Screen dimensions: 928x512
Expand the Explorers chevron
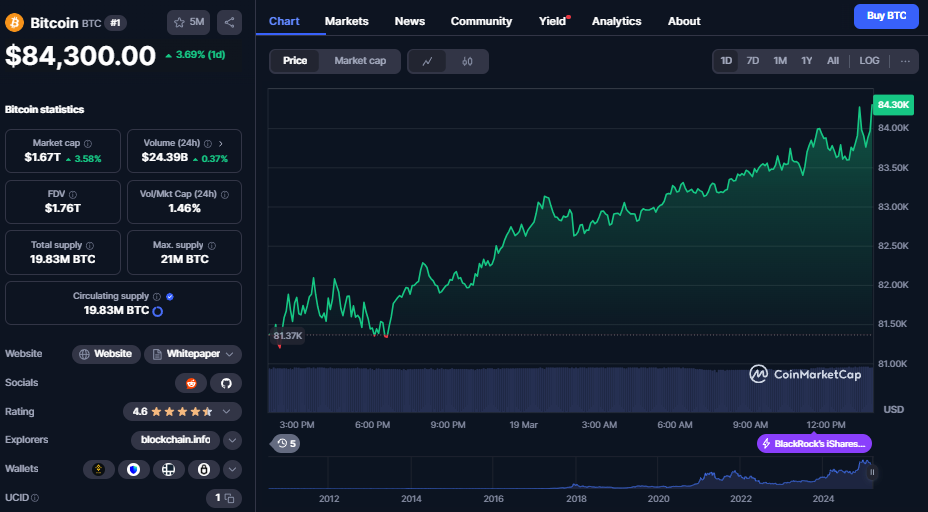233,440
